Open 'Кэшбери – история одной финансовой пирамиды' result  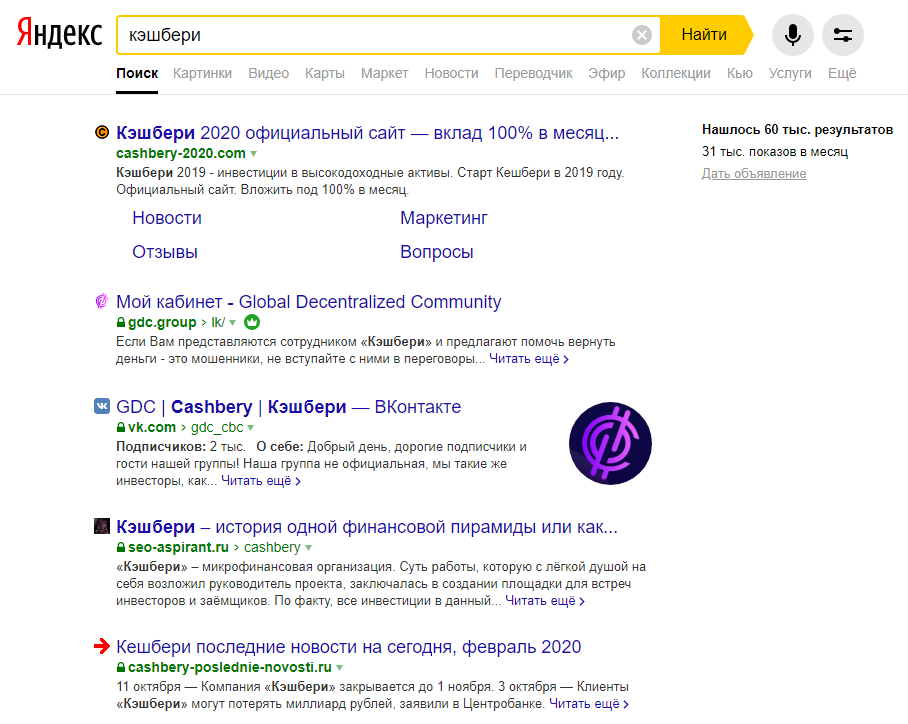coord(367,526)
